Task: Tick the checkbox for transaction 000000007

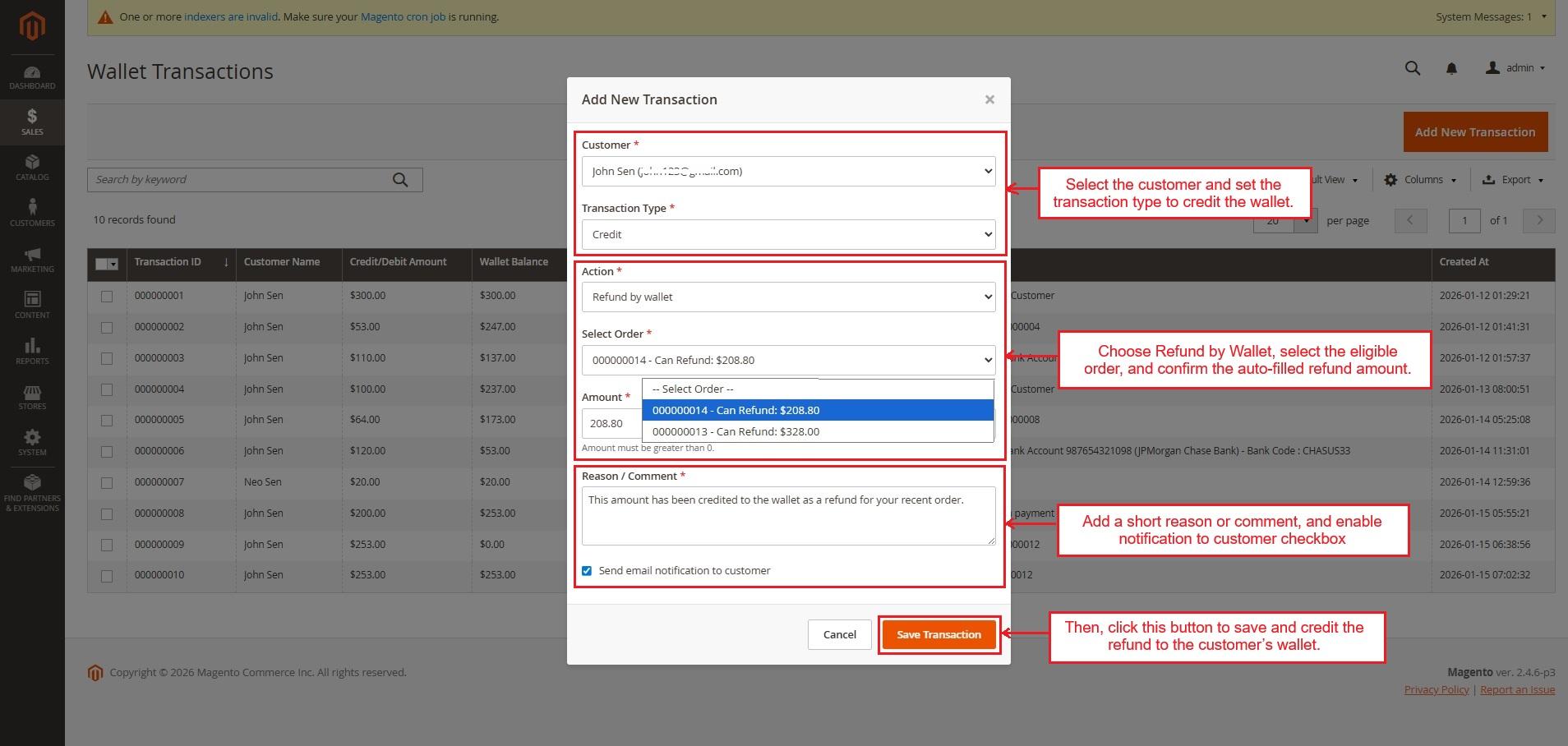Action: [x=107, y=483]
